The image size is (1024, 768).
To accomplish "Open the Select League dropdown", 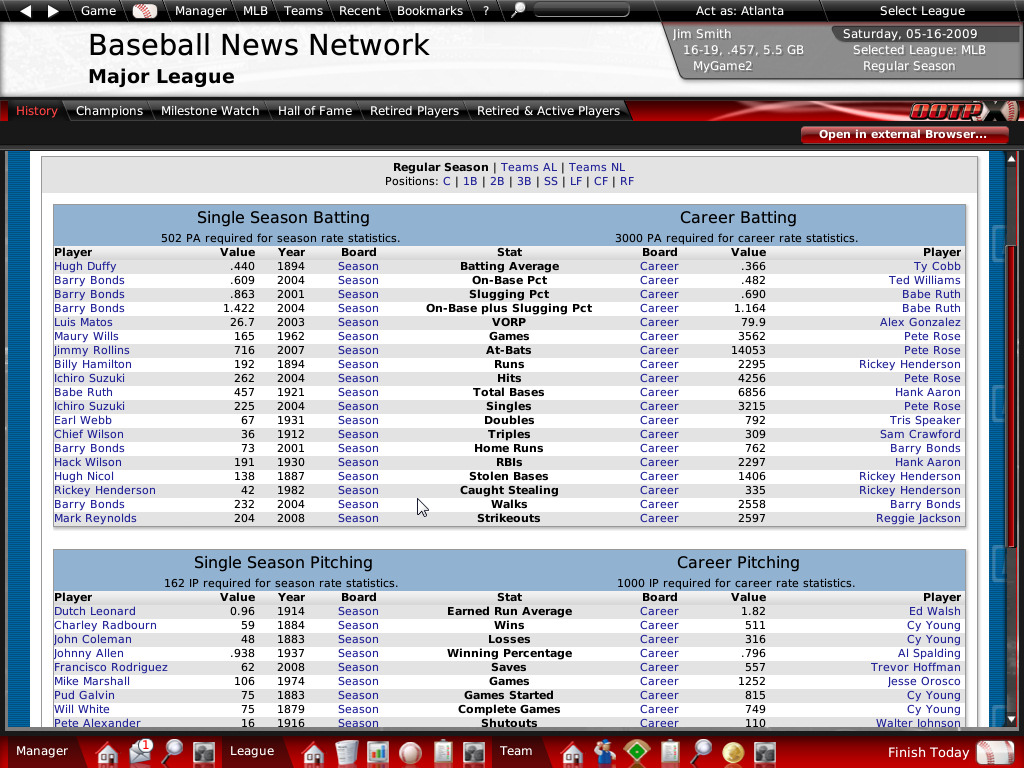I will (x=922, y=11).
